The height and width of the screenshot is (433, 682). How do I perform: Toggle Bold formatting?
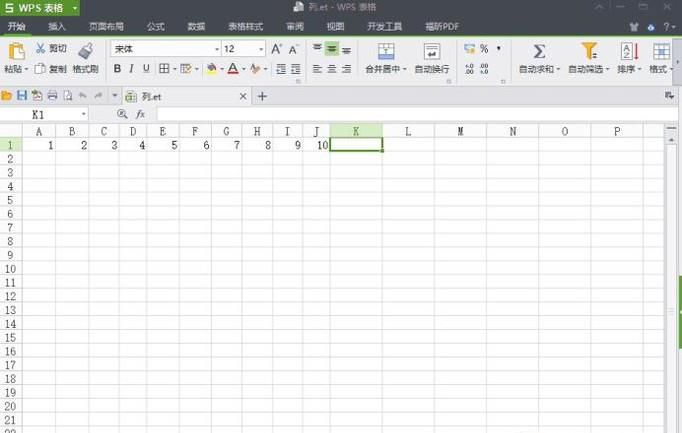click(117, 69)
